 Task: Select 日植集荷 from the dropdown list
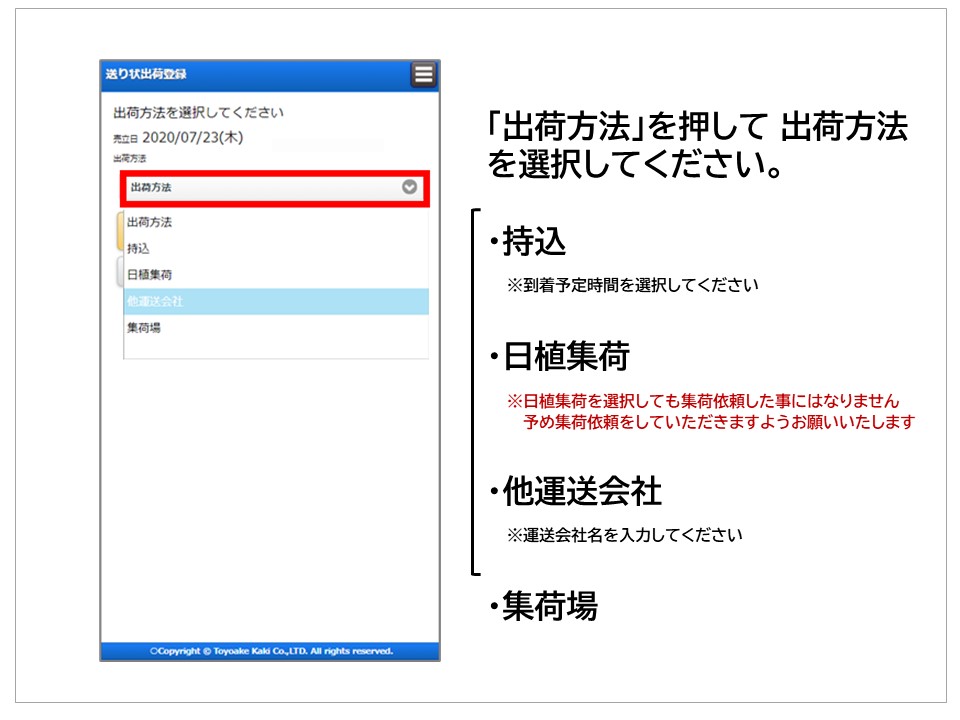[149, 274]
